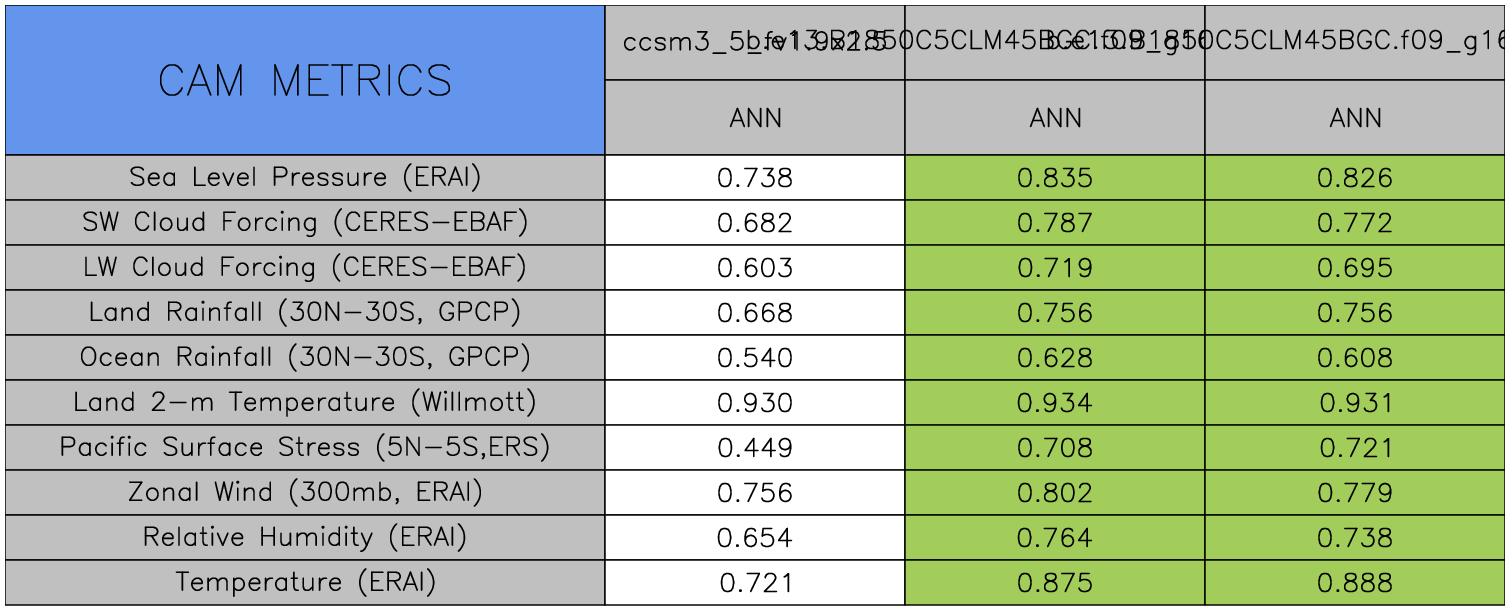
Task: Click the last ANN column subheader
Action: tap(1355, 119)
